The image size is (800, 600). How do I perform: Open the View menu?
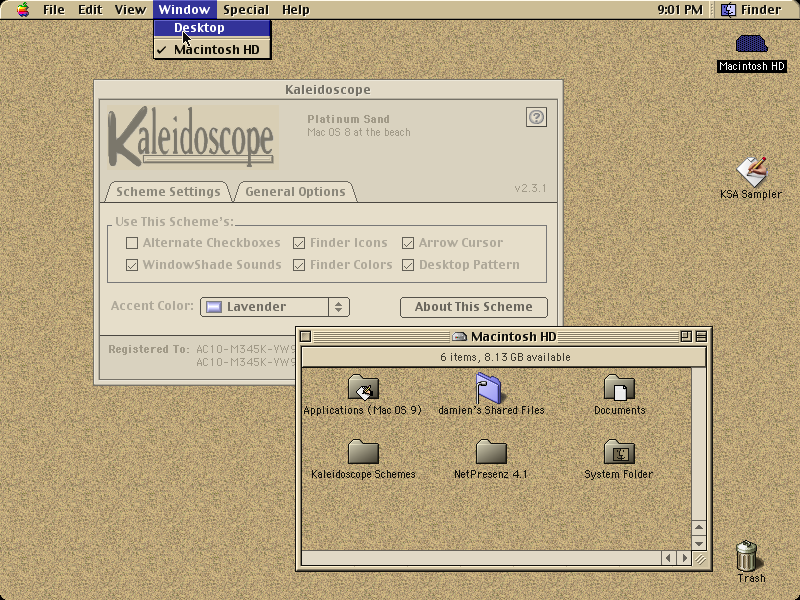pyautogui.click(x=130, y=10)
